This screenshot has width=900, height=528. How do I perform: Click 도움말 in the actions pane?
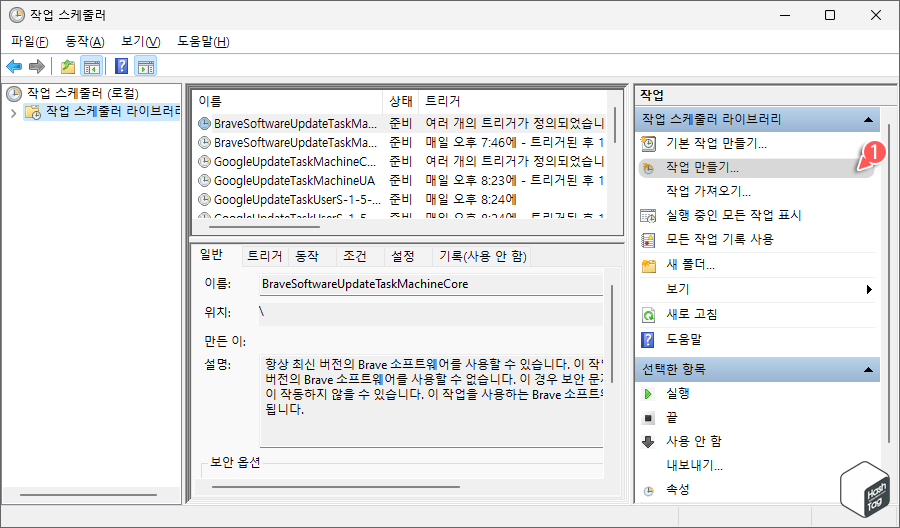tap(684, 340)
